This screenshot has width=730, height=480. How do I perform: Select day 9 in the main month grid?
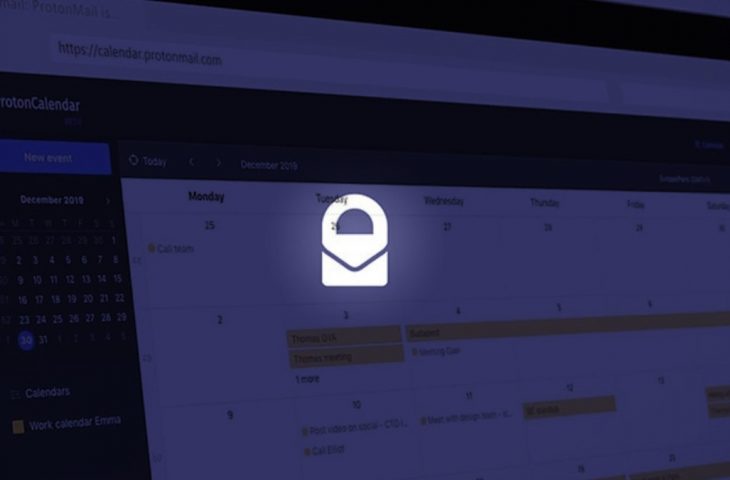pos(230,415)
